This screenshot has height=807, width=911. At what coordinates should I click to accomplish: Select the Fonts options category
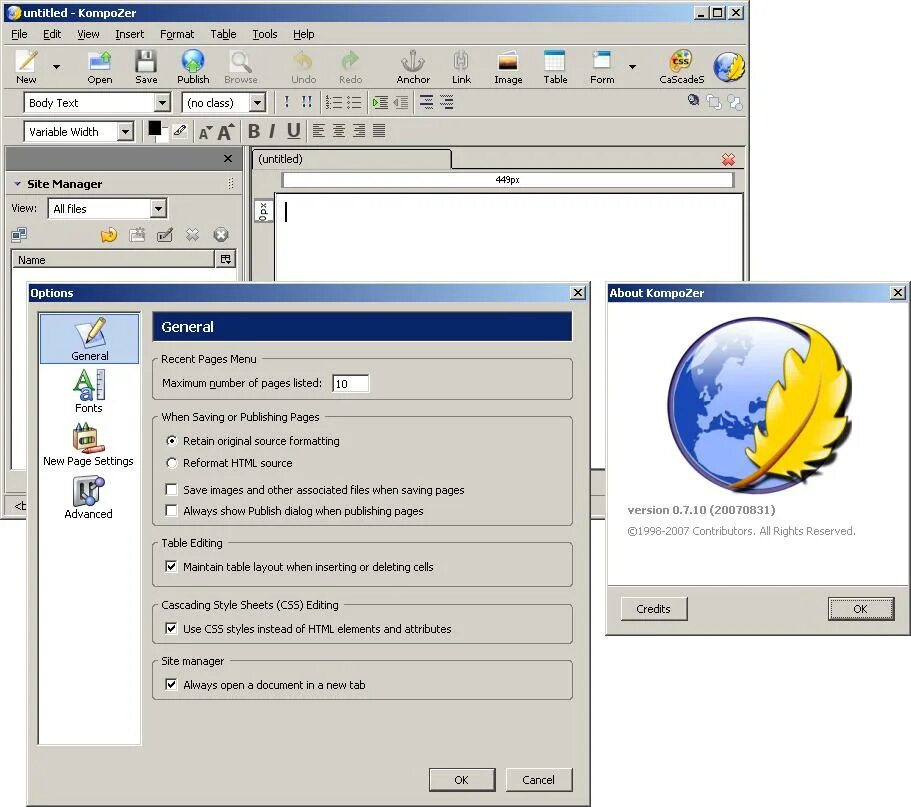[89, 391]
